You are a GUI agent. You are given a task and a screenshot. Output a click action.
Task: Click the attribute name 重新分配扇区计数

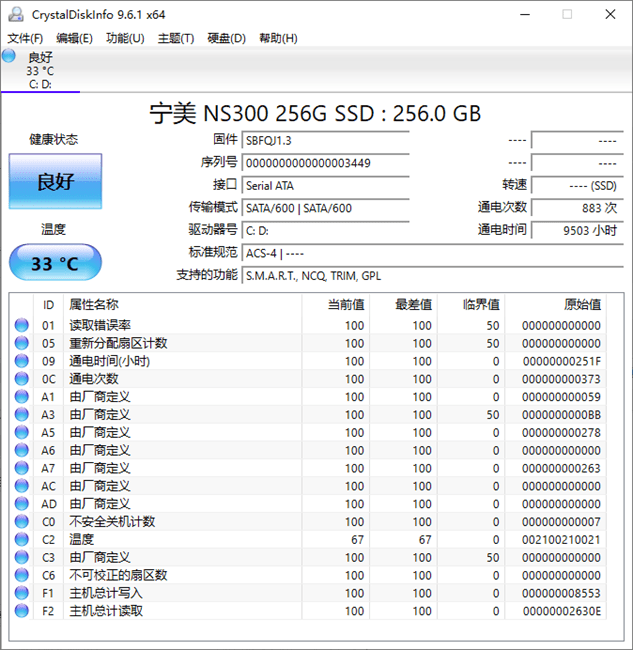(118, 343)
